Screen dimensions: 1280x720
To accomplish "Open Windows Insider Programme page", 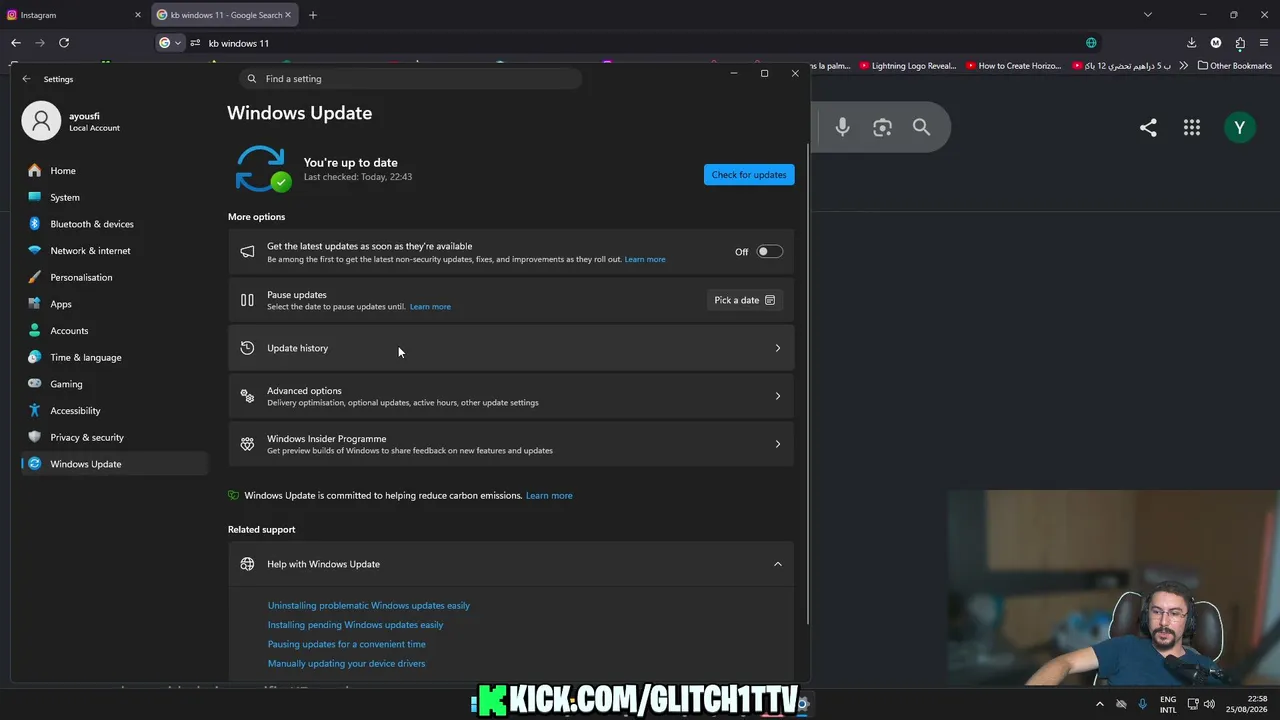I will (511, 444).
